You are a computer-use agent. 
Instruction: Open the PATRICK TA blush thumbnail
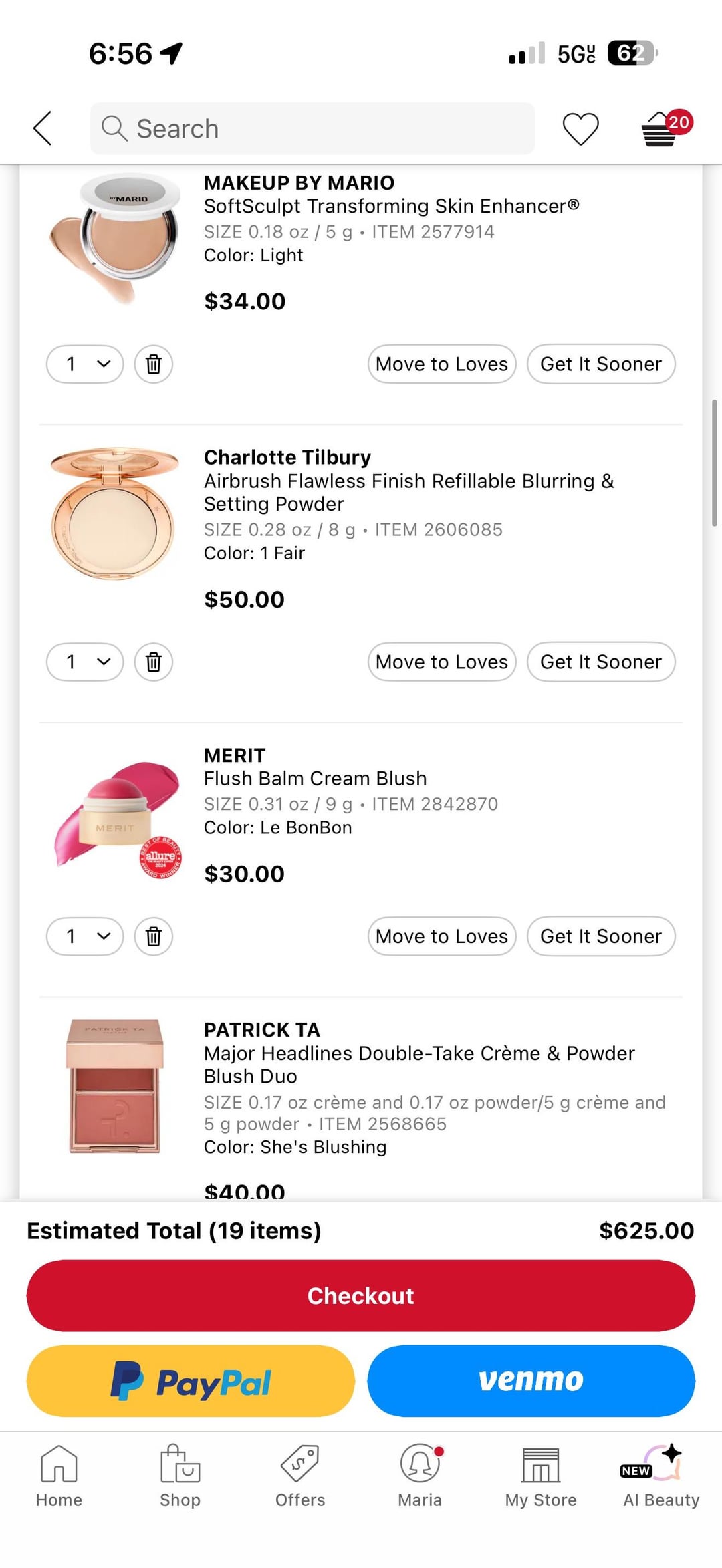point(114,1086)
